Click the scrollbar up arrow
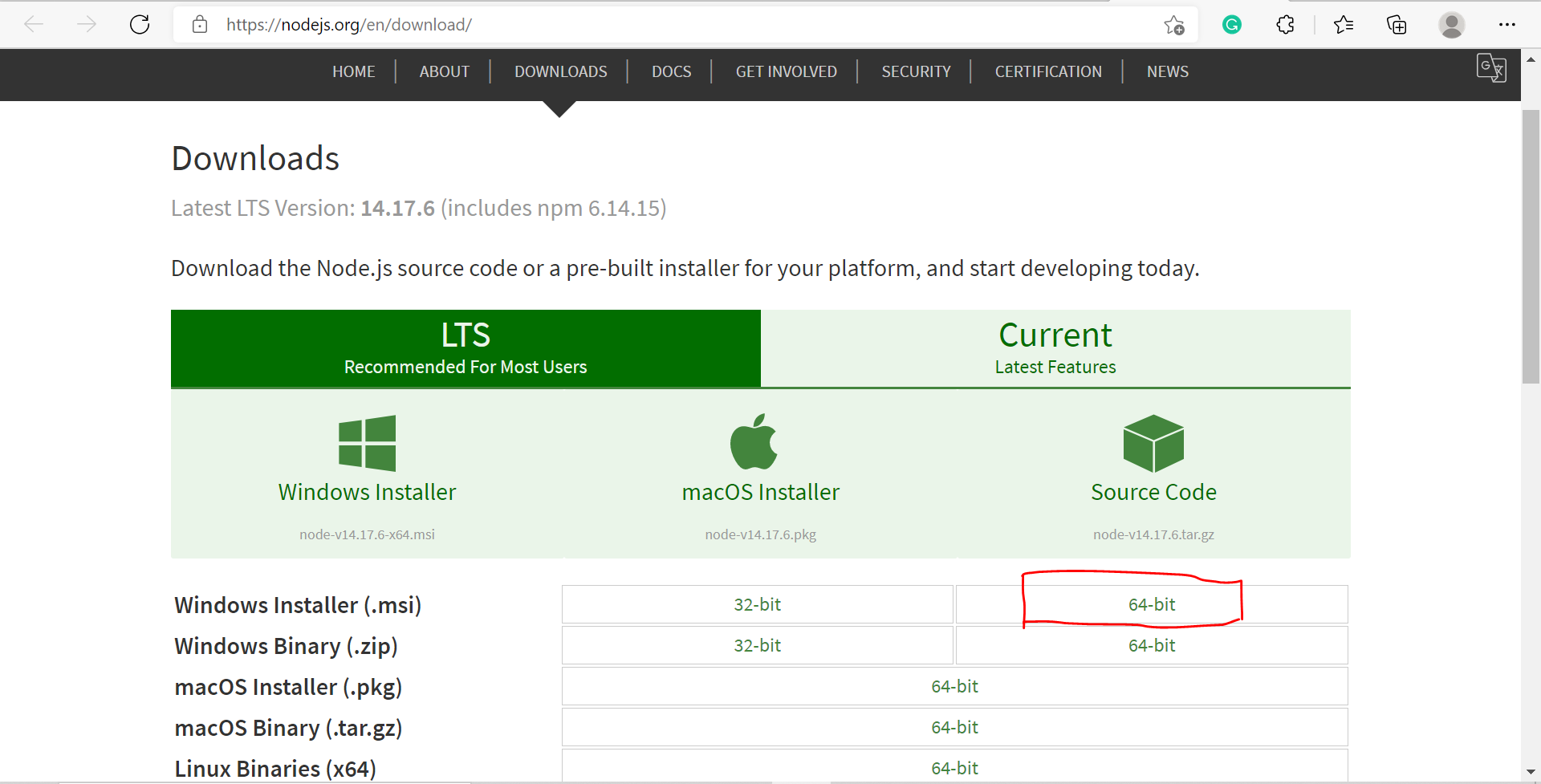 pos(1531,59)
